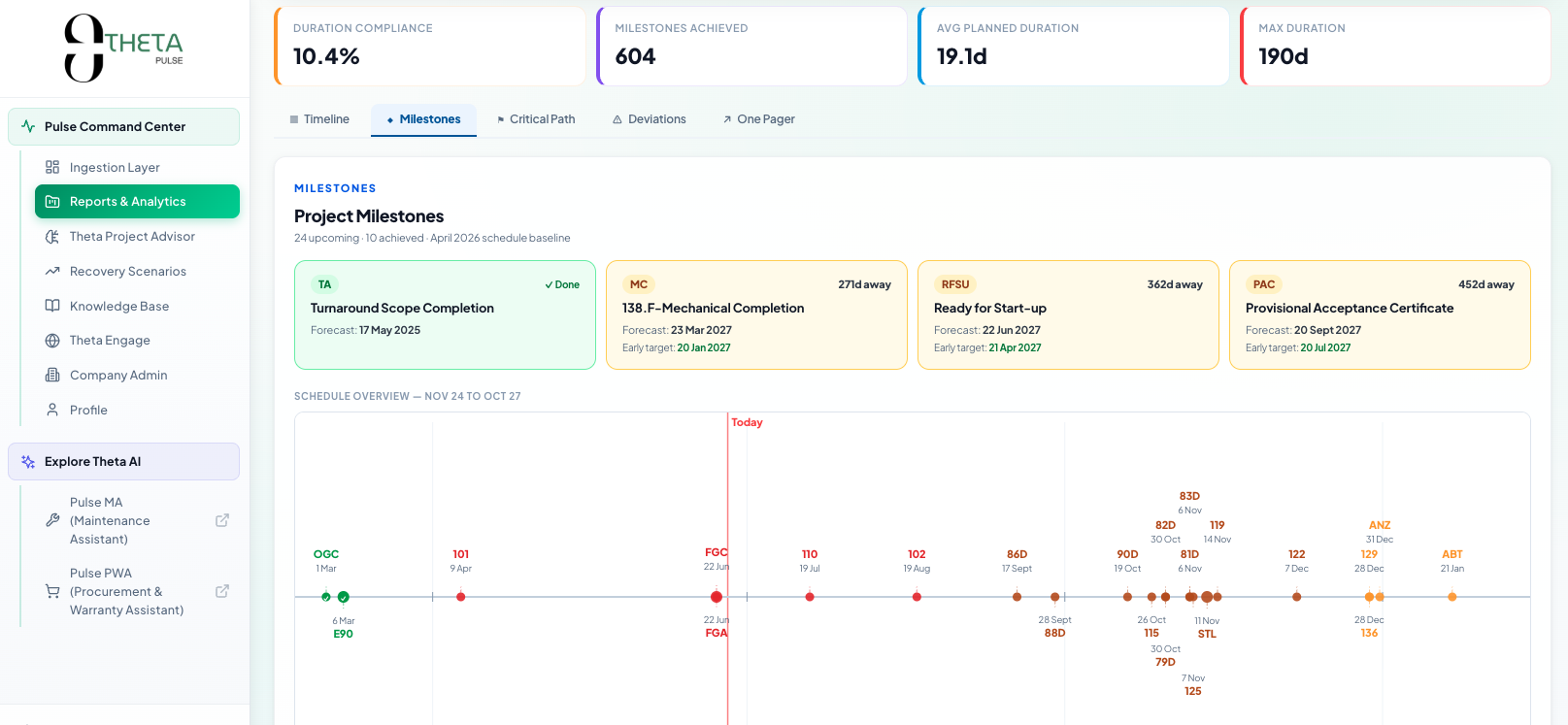Select Reports & Analytics menu item
The height and width of the screenshot is (725, 1568).
[x=137, y=202]
